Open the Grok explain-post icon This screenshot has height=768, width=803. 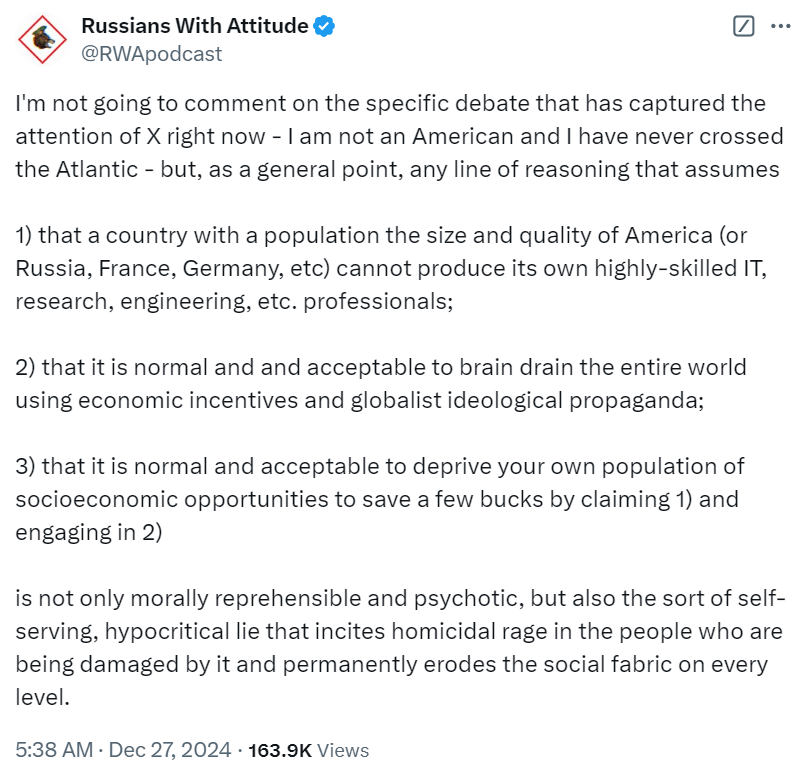743,27
